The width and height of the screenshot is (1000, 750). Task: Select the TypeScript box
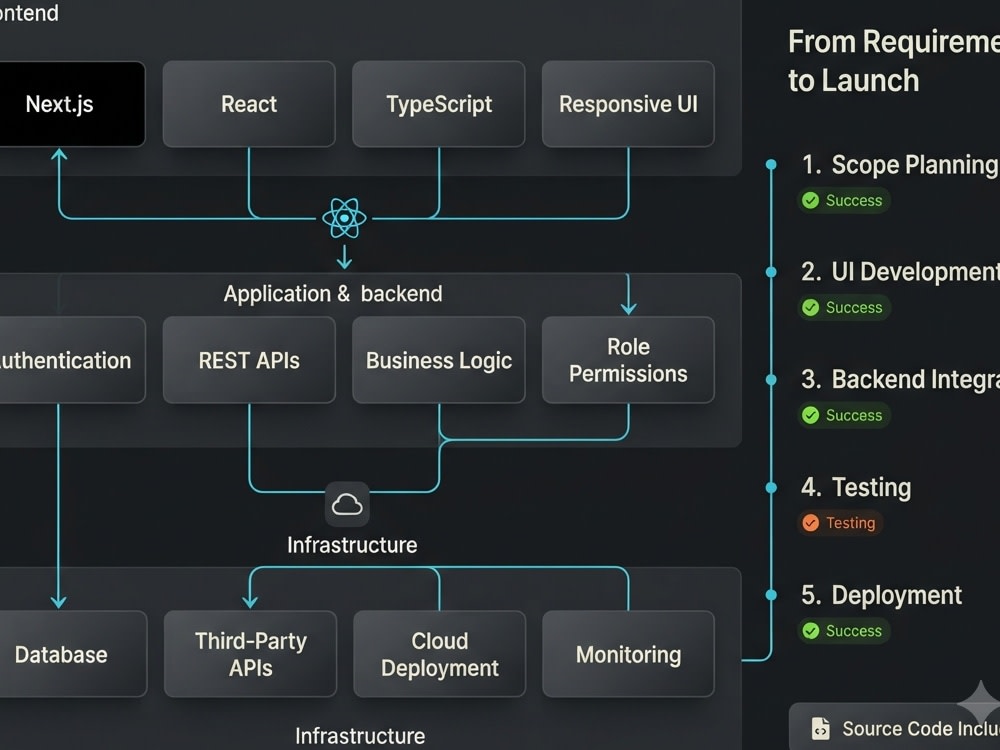coord(439,104)
